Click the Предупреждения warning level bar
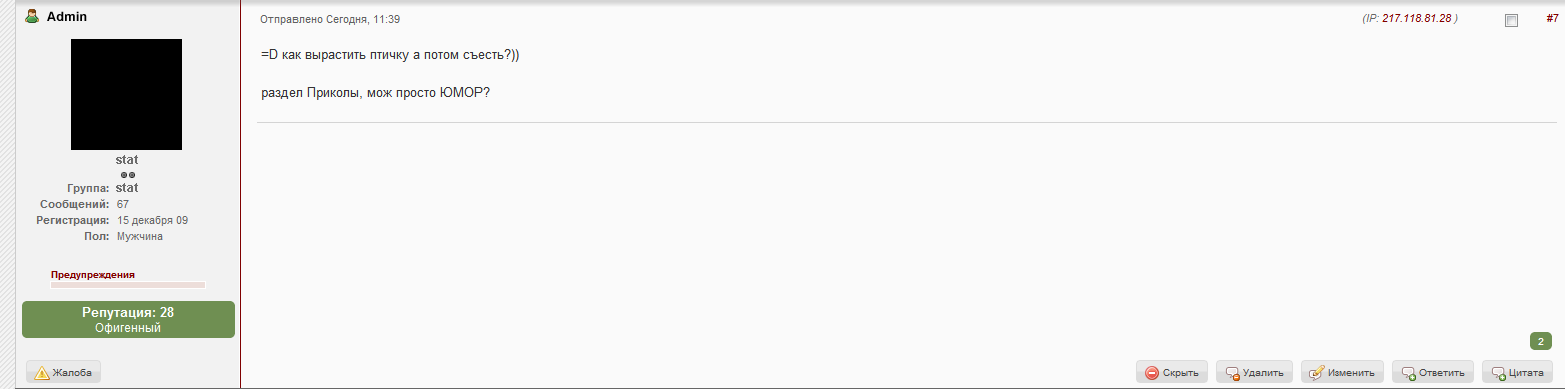The height and width of the screenshot is (389, 1565). pos(128,285)
